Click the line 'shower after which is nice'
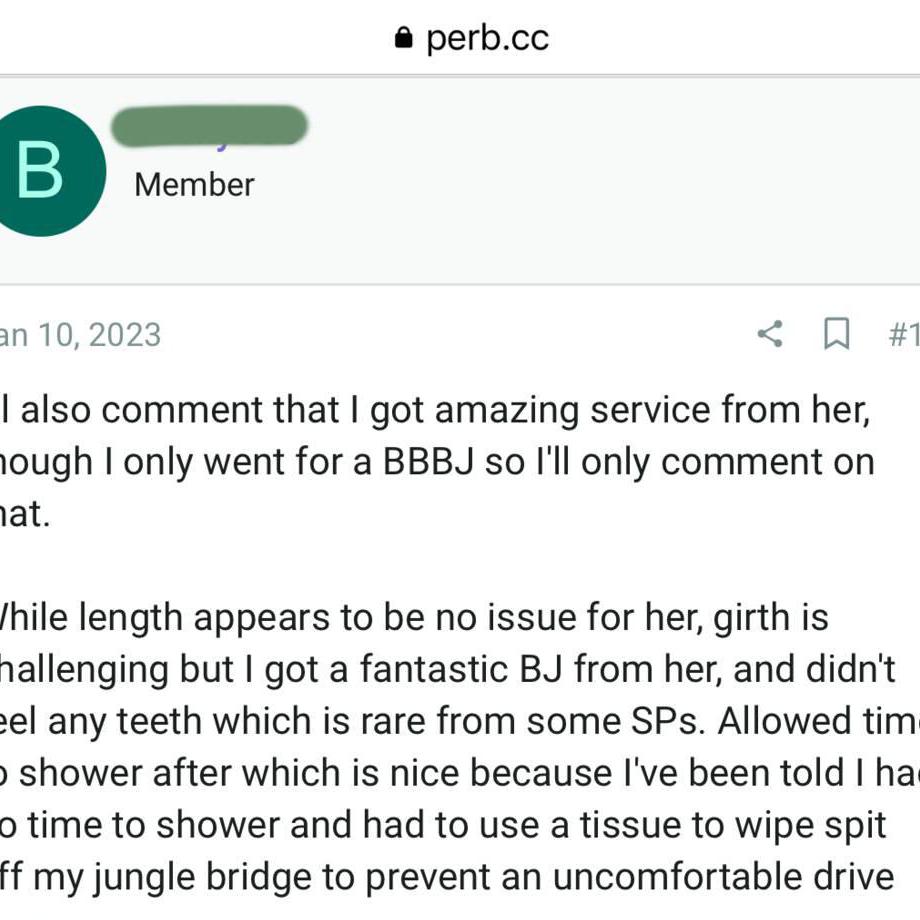This screenshot has height=920, width=920. click(x=460, y=773)
